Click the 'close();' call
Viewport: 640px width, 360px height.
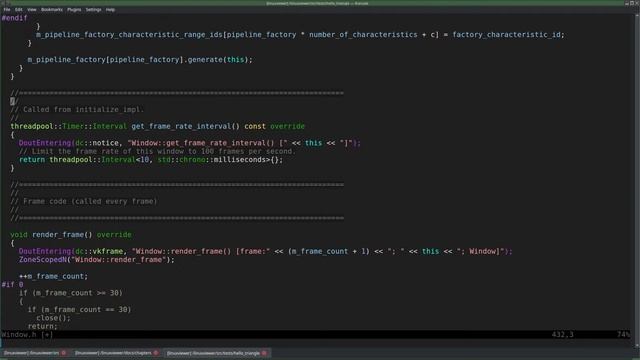tap(53, 318)
